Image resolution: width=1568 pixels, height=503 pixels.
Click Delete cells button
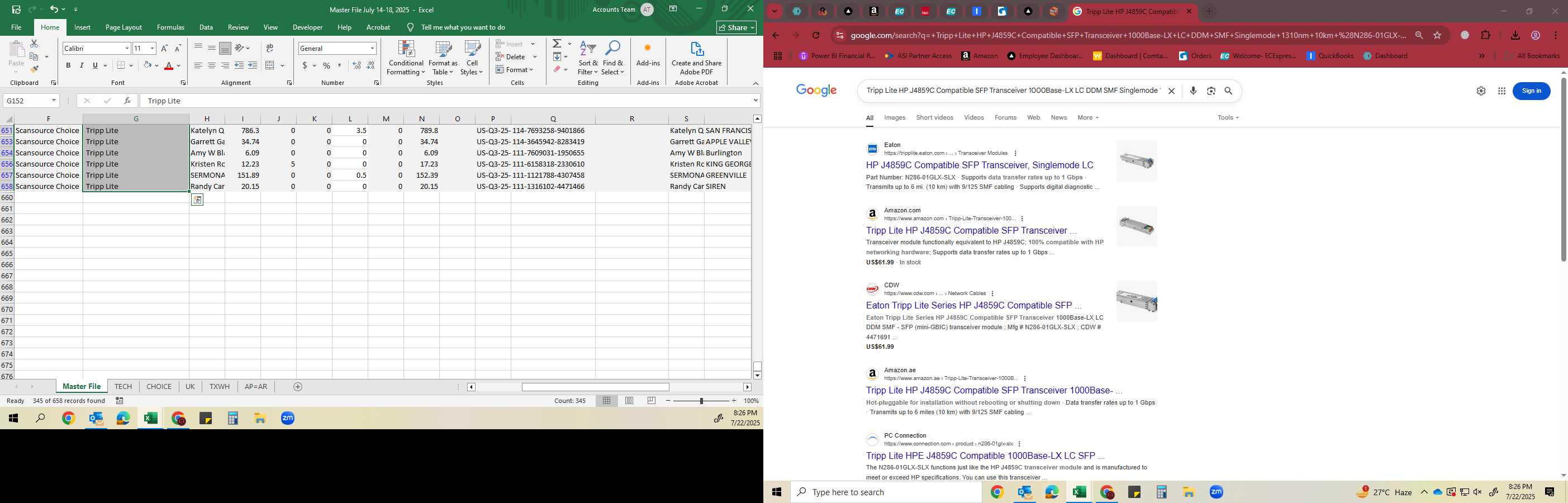(x=510, y=56)
